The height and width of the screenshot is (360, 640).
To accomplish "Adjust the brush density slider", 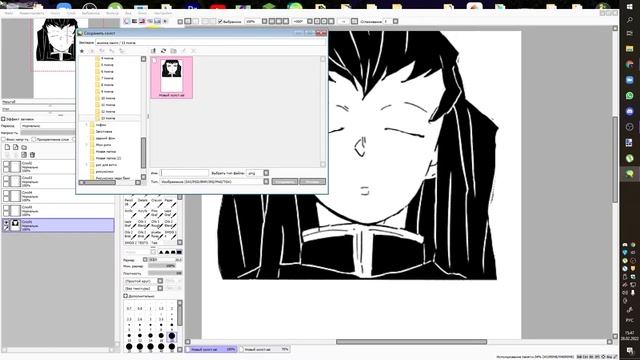I will [x=165, y=273].
